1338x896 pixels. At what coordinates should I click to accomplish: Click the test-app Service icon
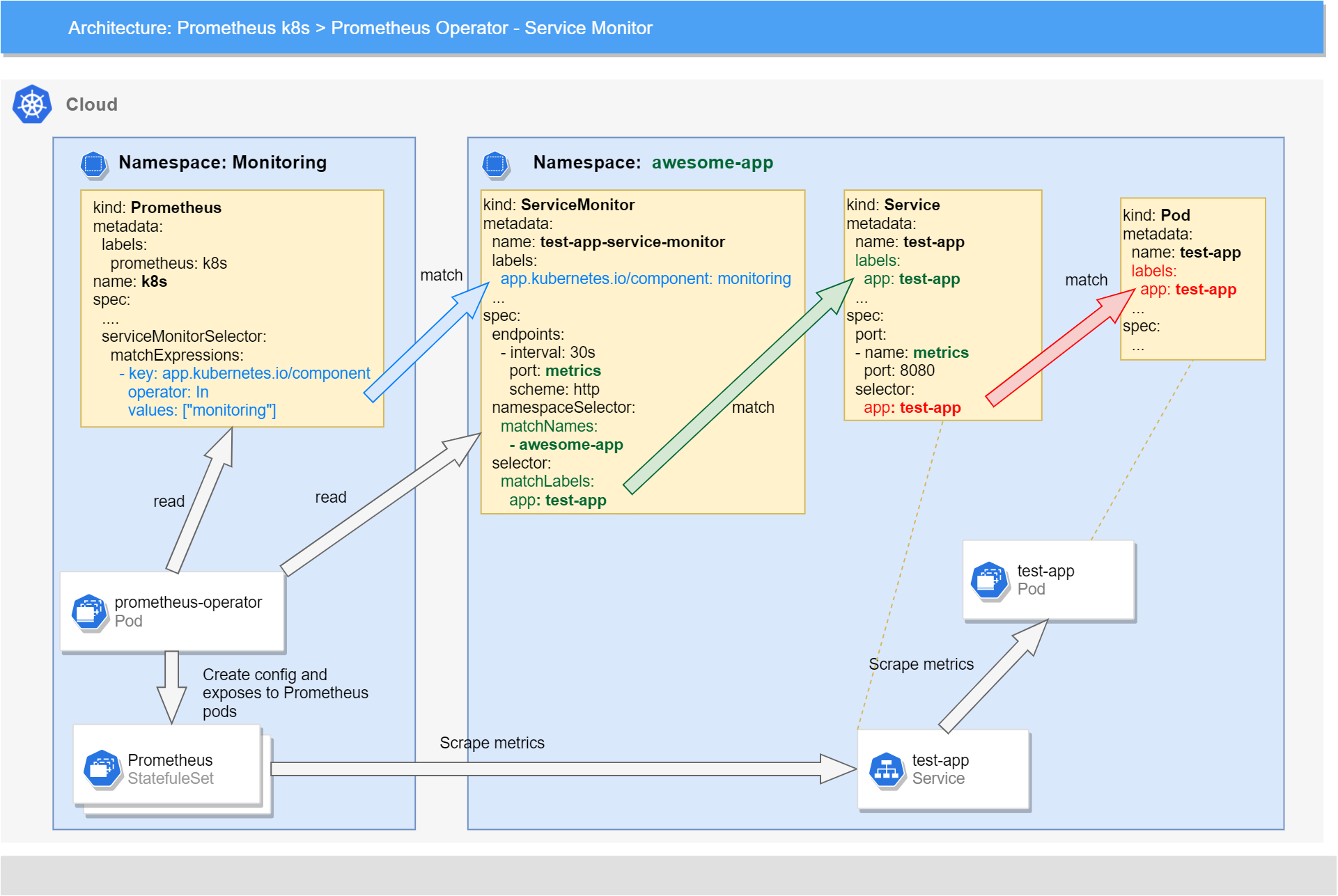coord(886,770)
